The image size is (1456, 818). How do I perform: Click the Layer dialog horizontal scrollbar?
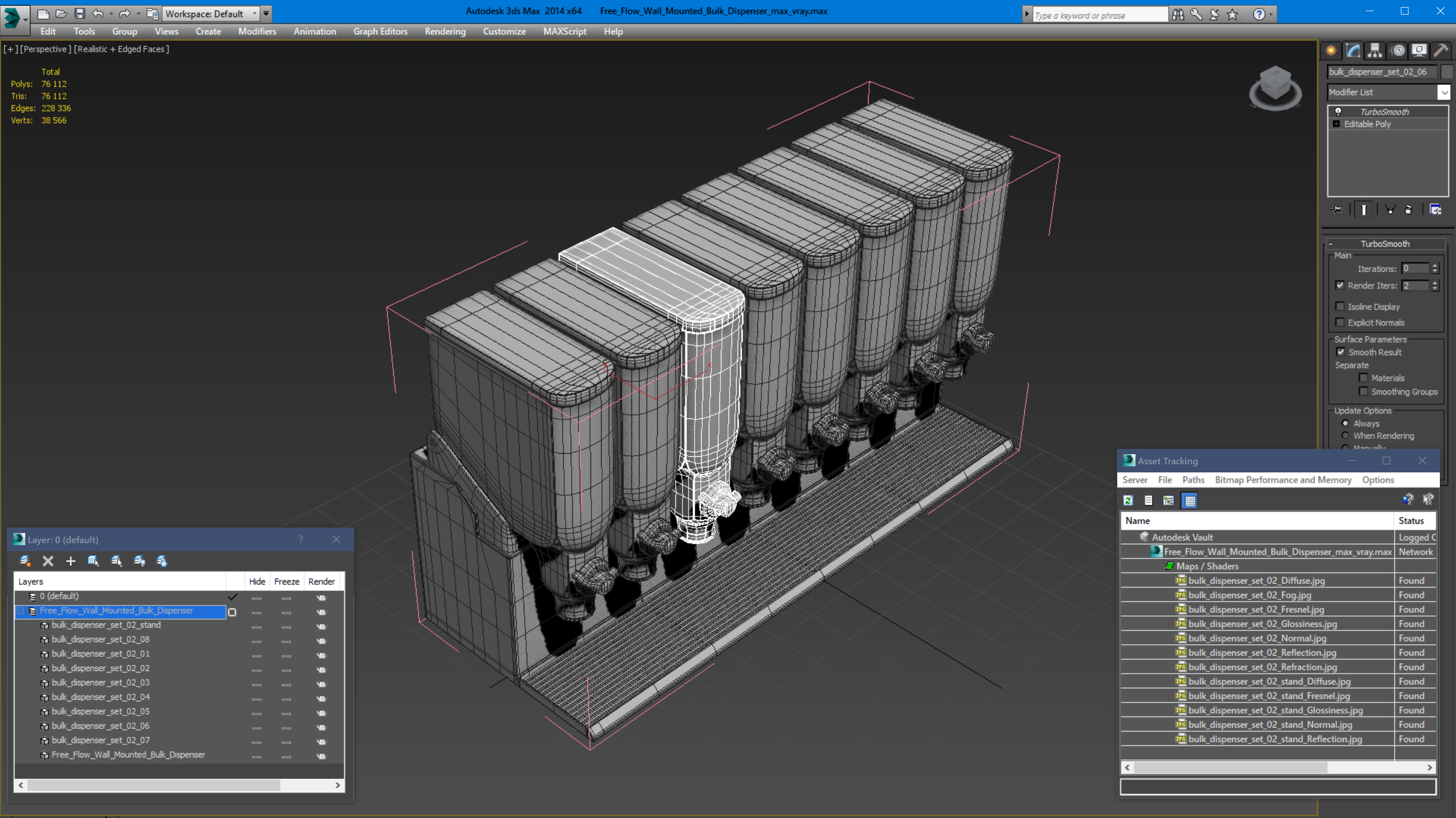coord(179,785)
